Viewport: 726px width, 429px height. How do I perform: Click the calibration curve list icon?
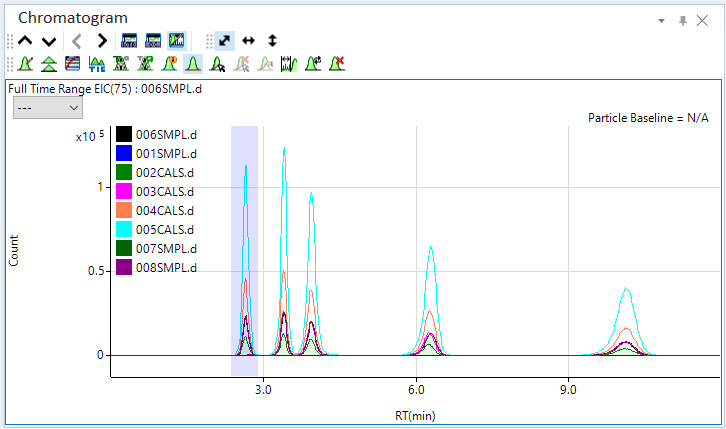tap(73, 64)
